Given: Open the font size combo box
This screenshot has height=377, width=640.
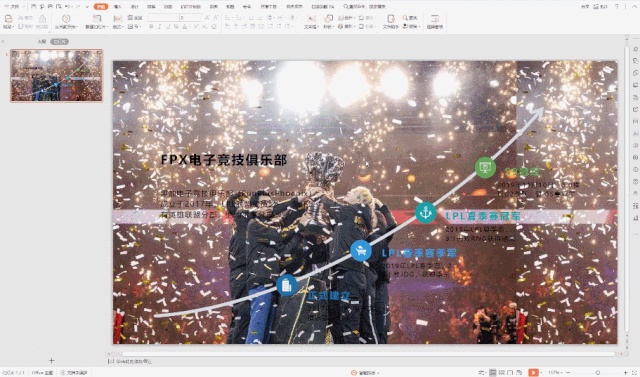Looking at the screenshot, I should point(191,18).
